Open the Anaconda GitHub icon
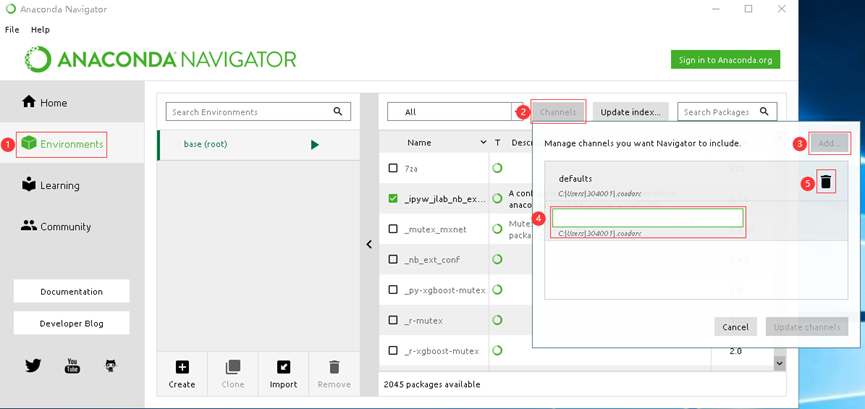 point(111,365)
